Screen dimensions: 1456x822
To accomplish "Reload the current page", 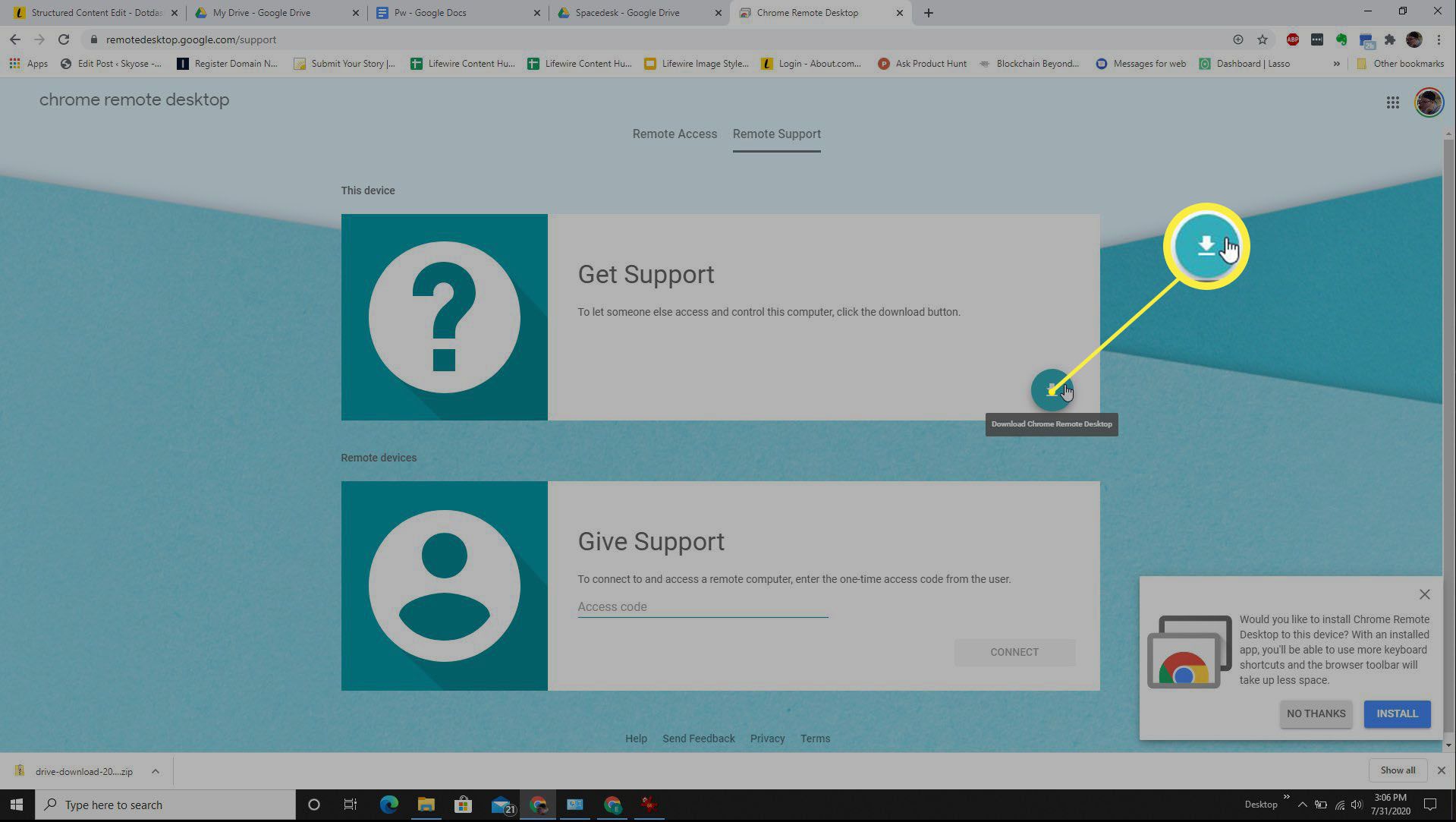I will click(x=64, y=39).
